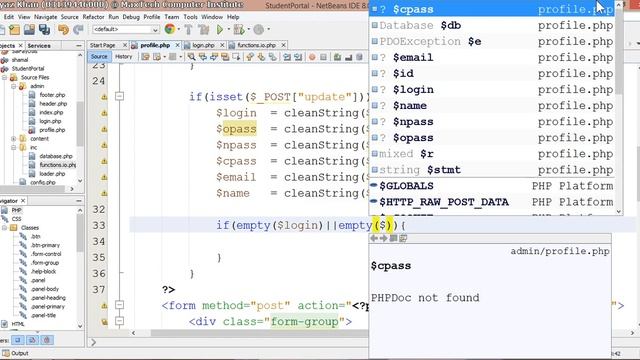Image resolution: width=640 pixels, height=360 pixels.
Task: Undo the last edit with toolbar arrow
Action: (63, 29)
